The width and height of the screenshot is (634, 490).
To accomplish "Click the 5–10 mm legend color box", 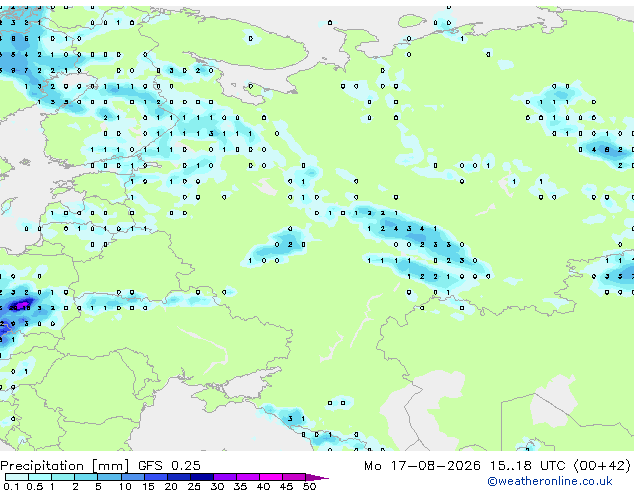I will [109, 477].
